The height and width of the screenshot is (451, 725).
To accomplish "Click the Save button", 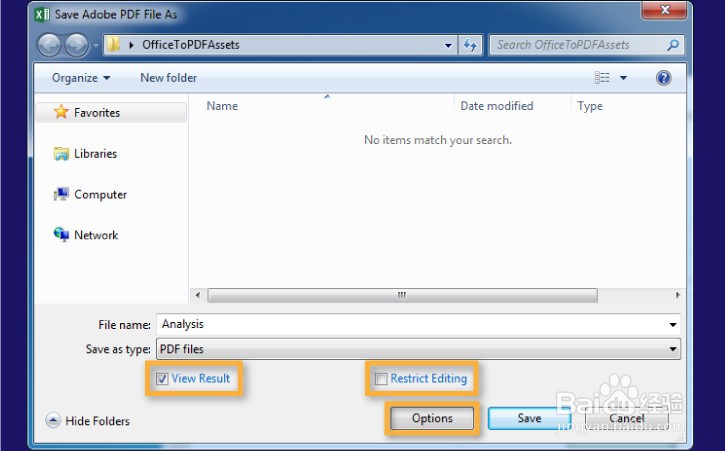I will click(529, 418).
